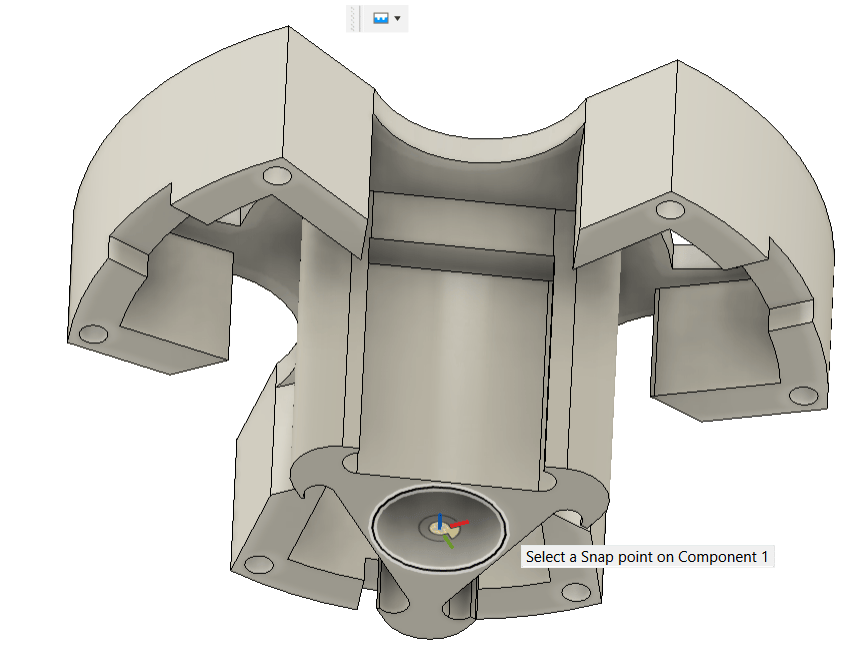Viewport: 868px width, 671px height.
Task: Click the blue axis of joint origin
Action: tap(440, 520)
